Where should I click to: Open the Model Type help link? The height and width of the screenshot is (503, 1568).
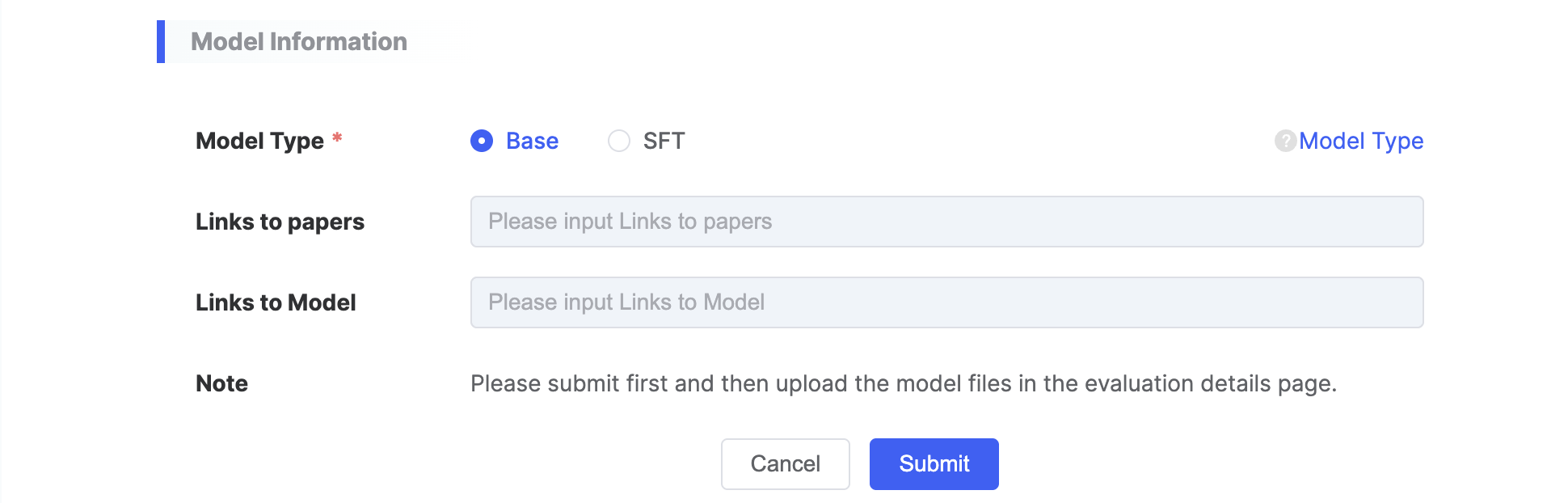click(x=1361, y=141)
